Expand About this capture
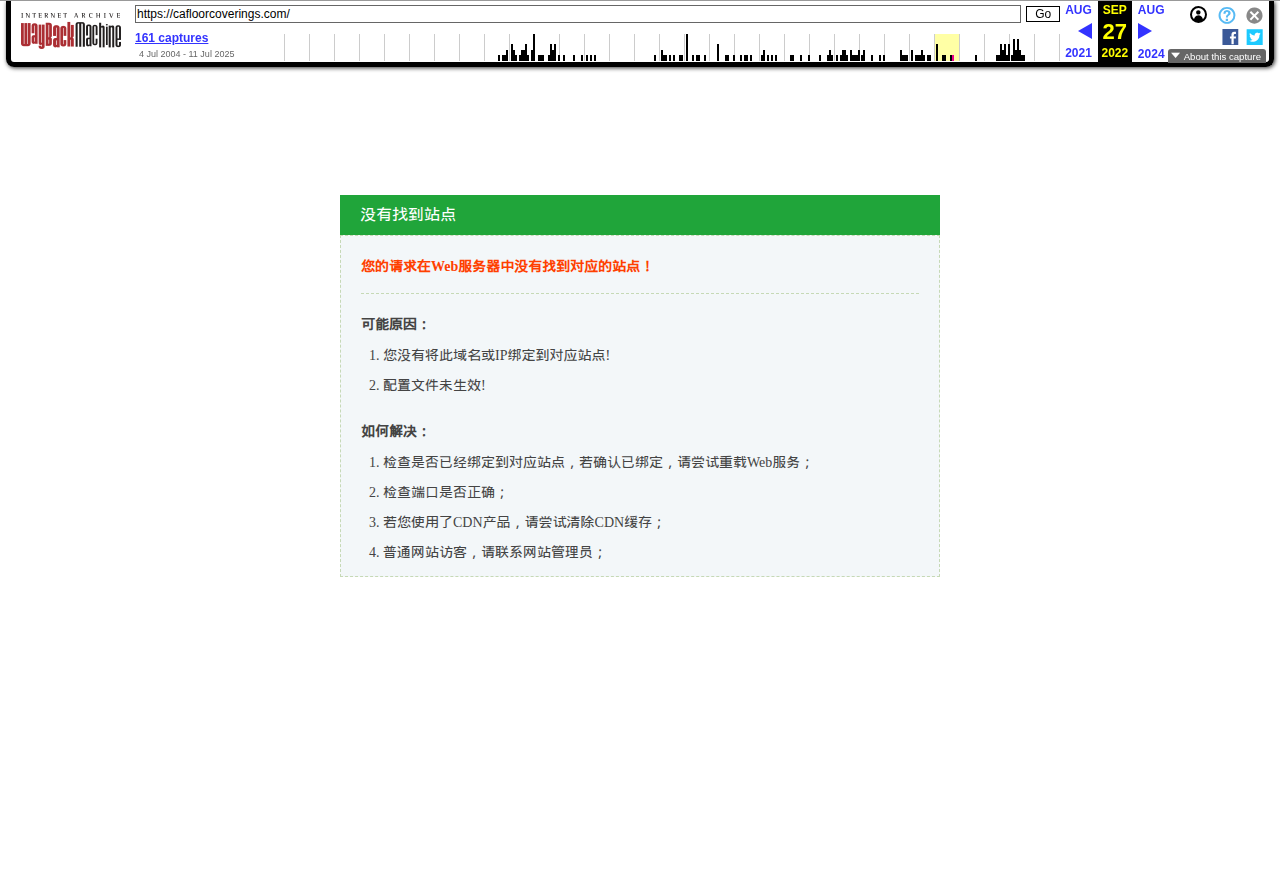The width and height of the screenshot is (1280, 885). (1216, 56)
